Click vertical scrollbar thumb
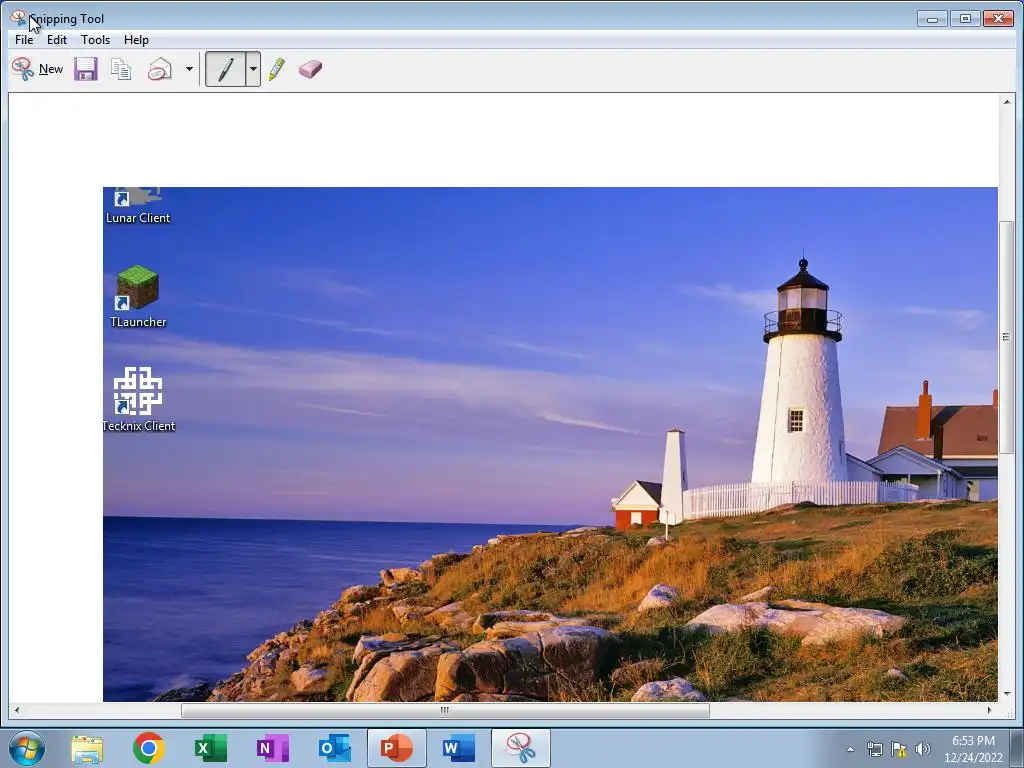The height and width of the screenshot is (768, 1024). click(x=1006, y=338)
